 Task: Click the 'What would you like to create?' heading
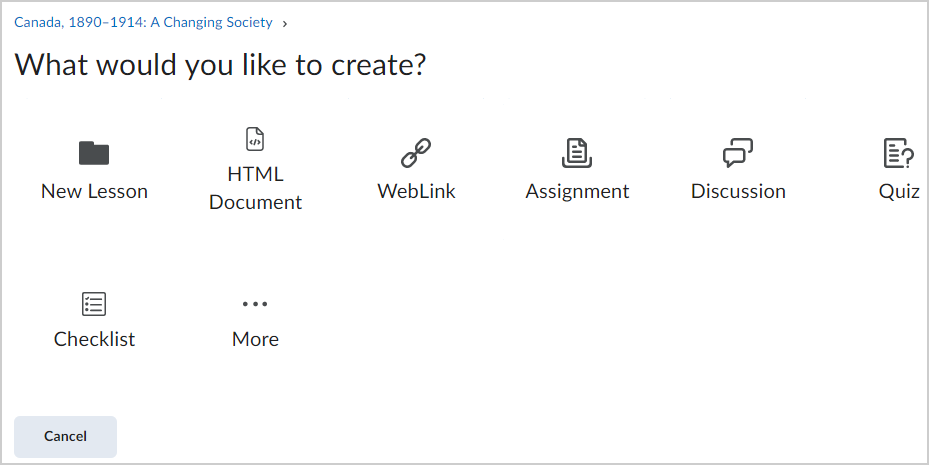coord(220,64)
